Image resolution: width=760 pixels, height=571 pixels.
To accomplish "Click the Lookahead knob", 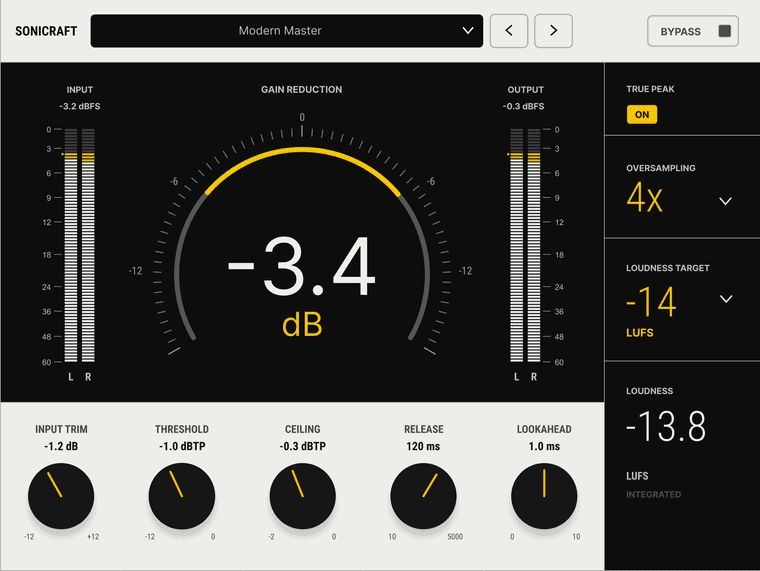I will click(544, 496).
